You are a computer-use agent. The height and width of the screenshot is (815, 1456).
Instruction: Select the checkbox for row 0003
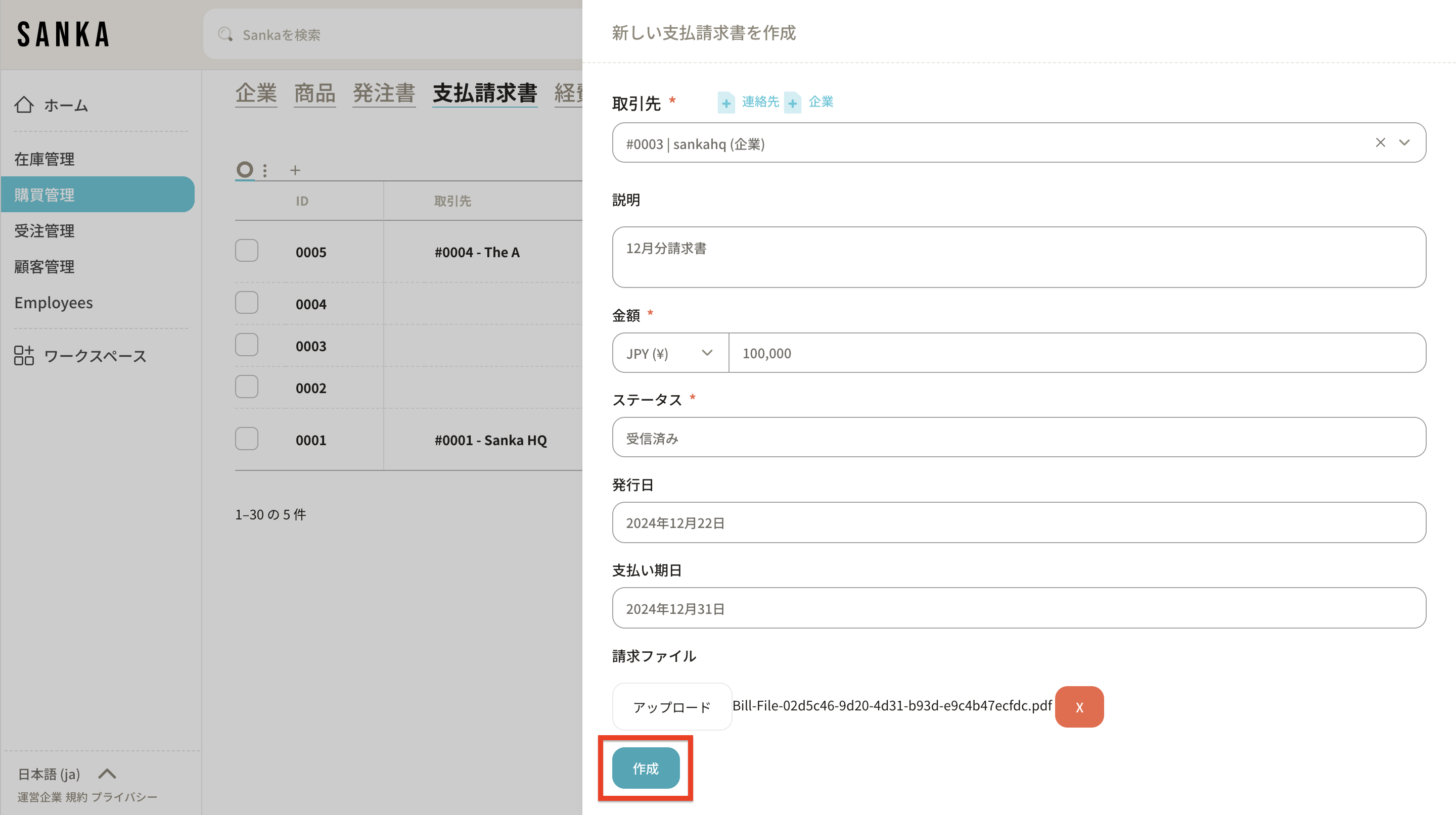pos(246,345)
